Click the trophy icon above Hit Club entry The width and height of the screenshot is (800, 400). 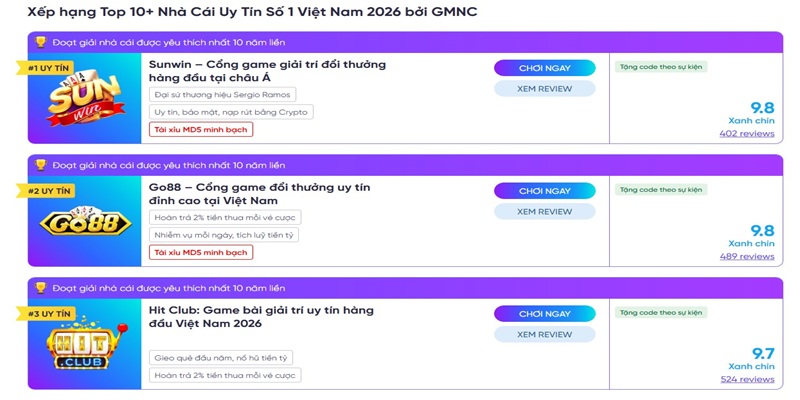click(x=41, y=288)
